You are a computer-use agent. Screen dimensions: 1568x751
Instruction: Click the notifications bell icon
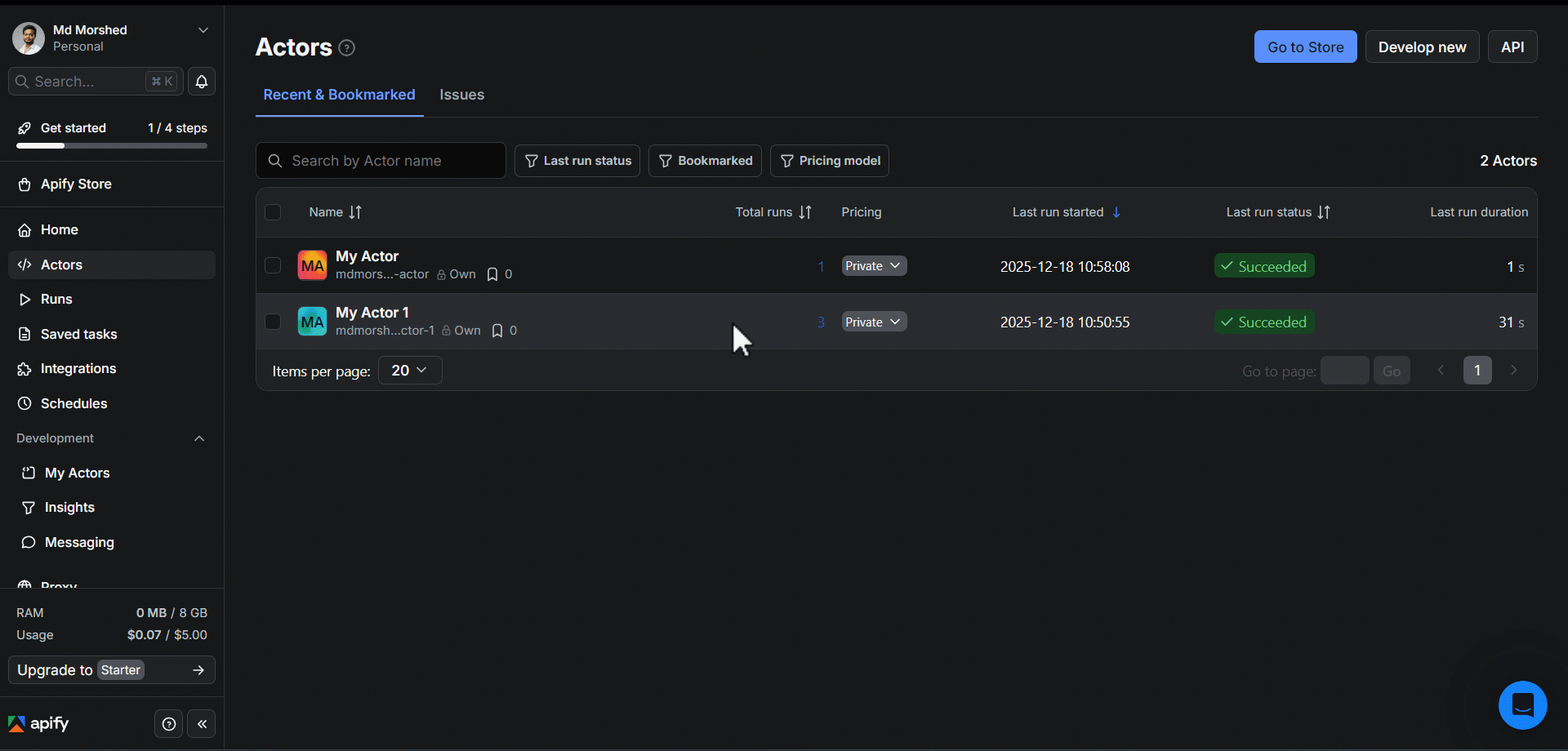[202, 82]
